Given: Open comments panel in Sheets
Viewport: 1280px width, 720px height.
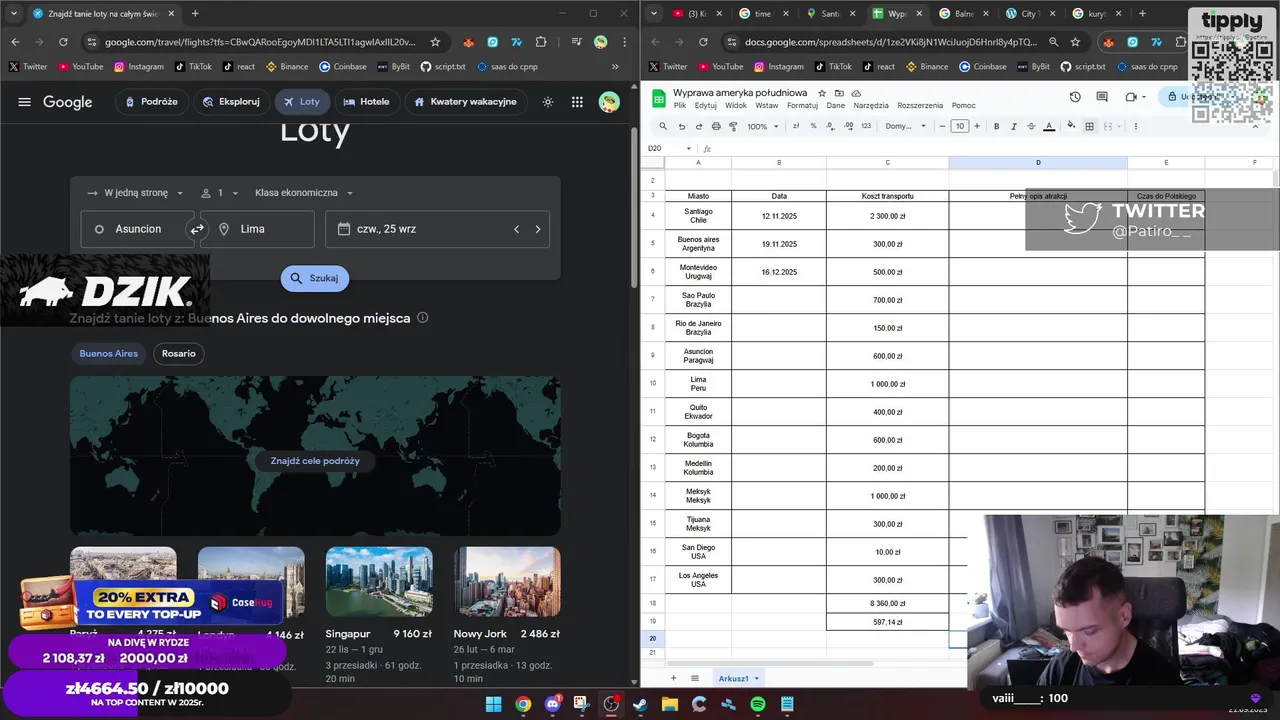Looking at the screenshot, I should [1102, 97].
